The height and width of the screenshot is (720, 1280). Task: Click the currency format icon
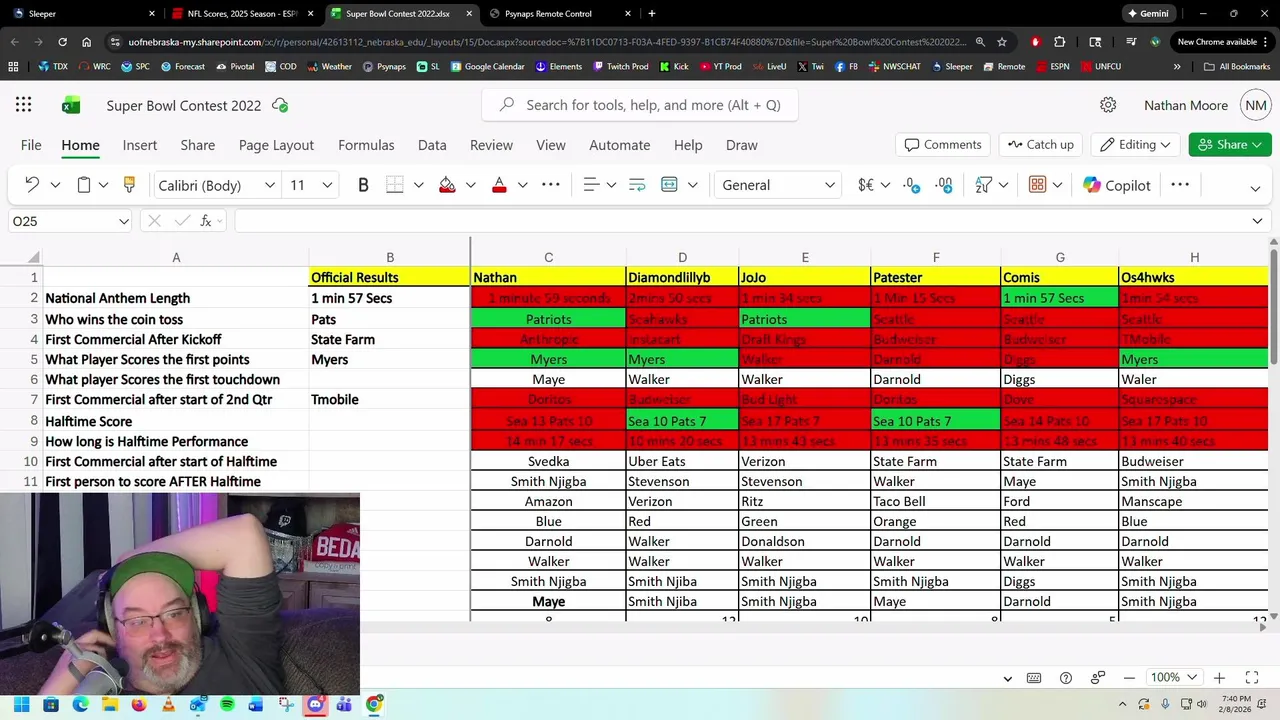point(866,185)
